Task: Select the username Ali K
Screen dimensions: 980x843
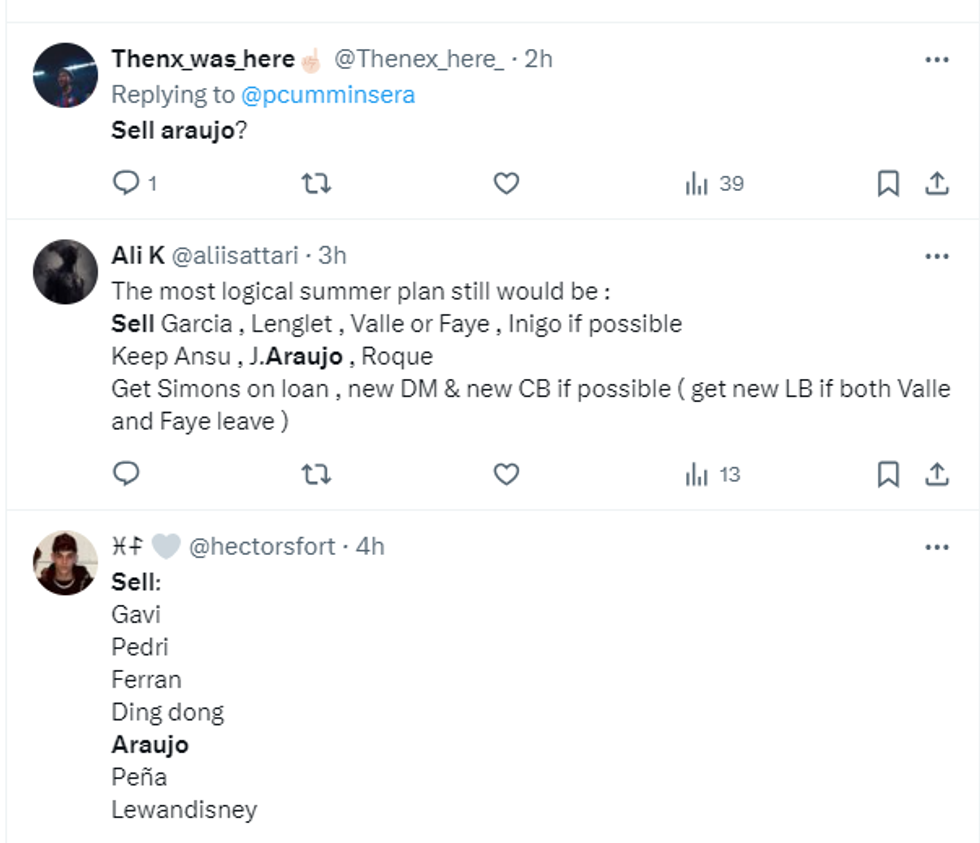Action: pos(135,257)
